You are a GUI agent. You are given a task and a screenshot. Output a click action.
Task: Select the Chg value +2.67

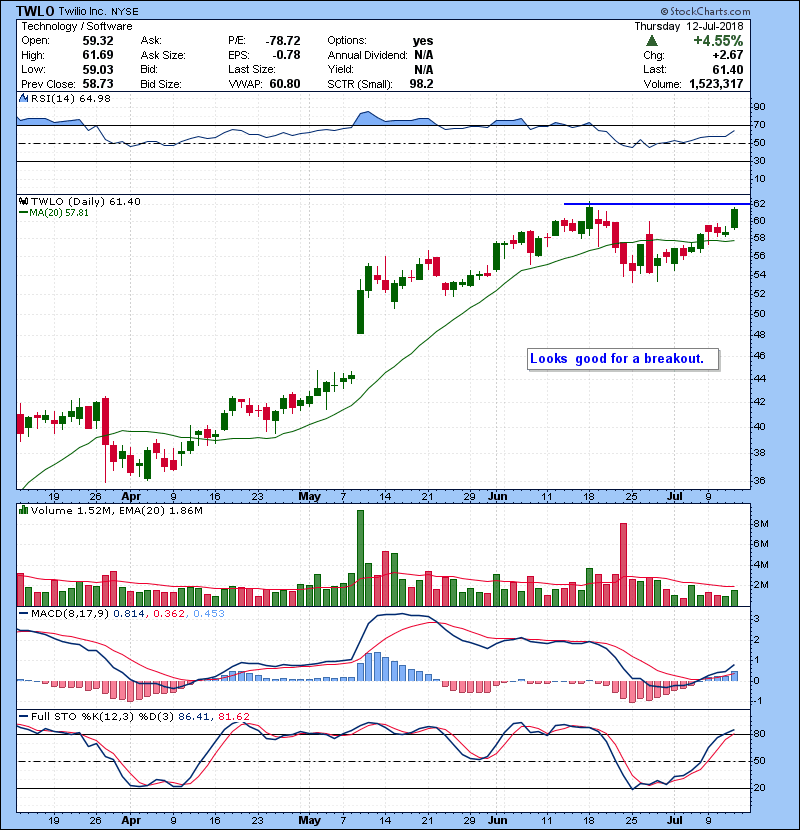point(727,55)
